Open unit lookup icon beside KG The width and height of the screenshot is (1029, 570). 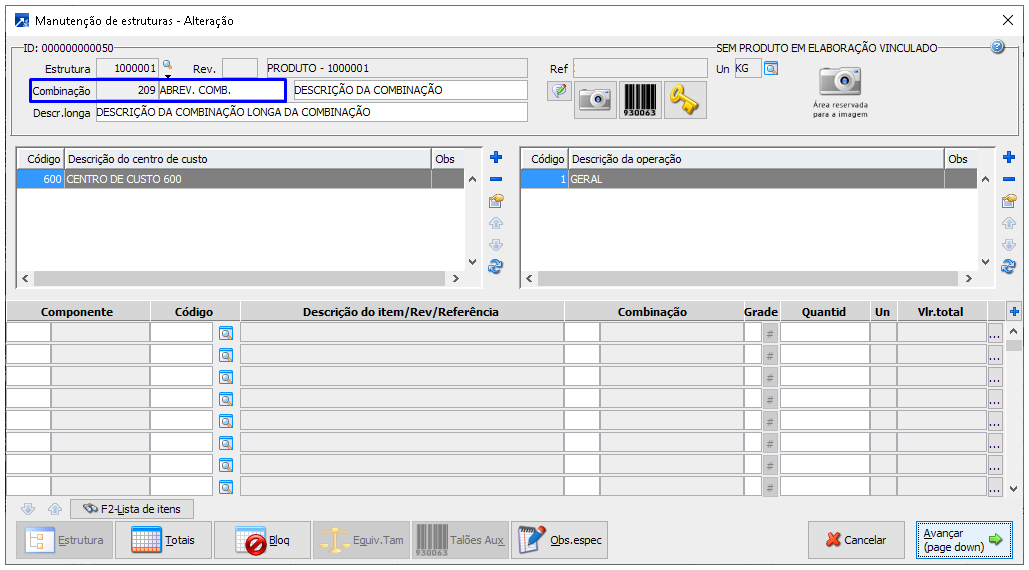771,68
